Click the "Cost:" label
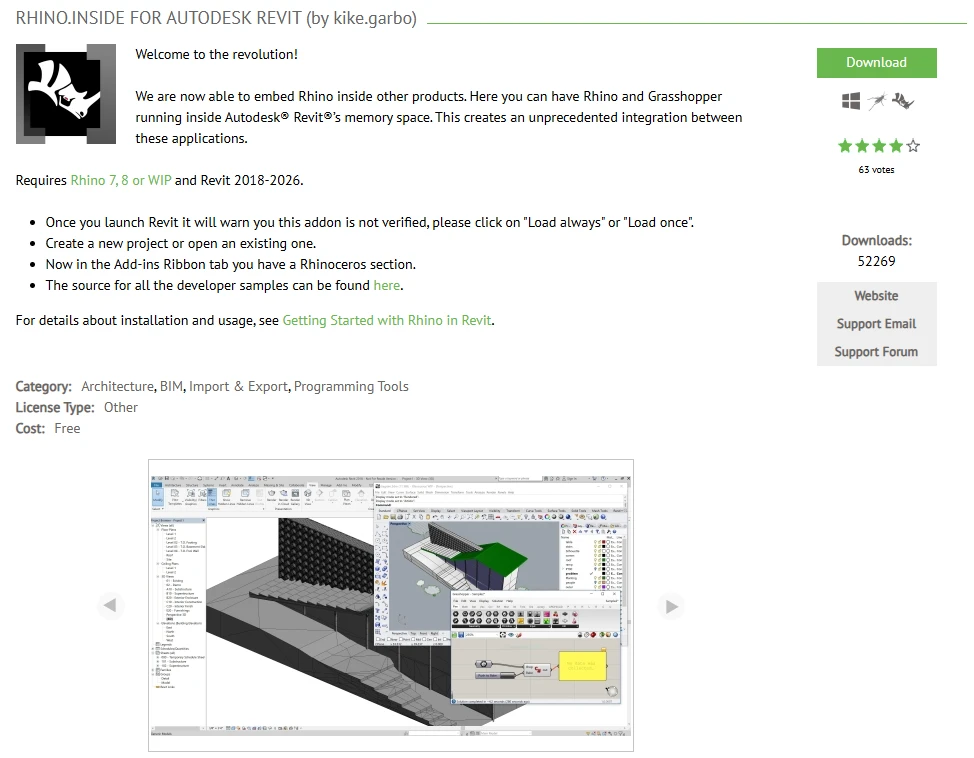Viewport: 974px width, 758px height. [30, 429]
